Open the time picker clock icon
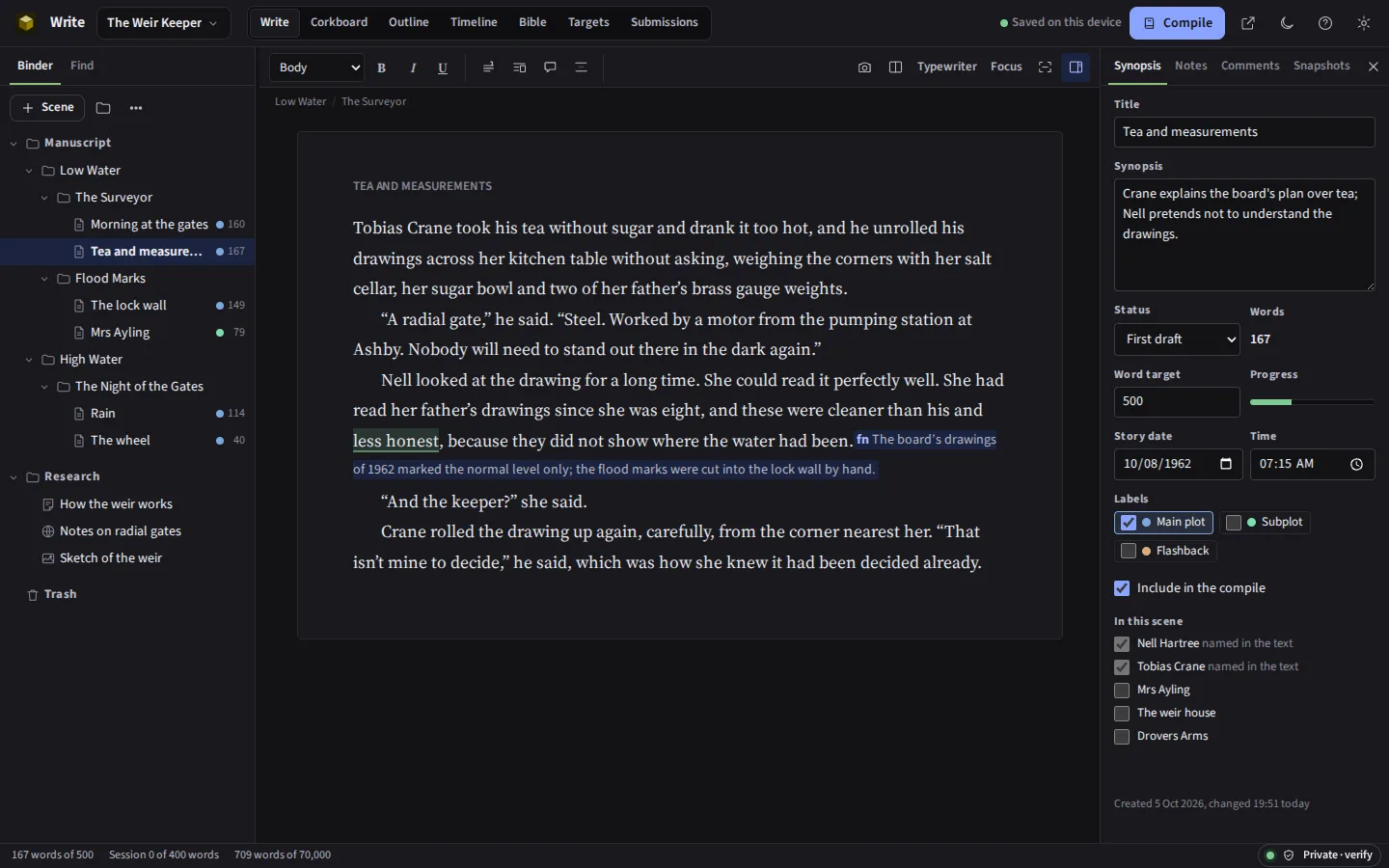This screenshot has height=868, width=1389. click(1356, 464)
